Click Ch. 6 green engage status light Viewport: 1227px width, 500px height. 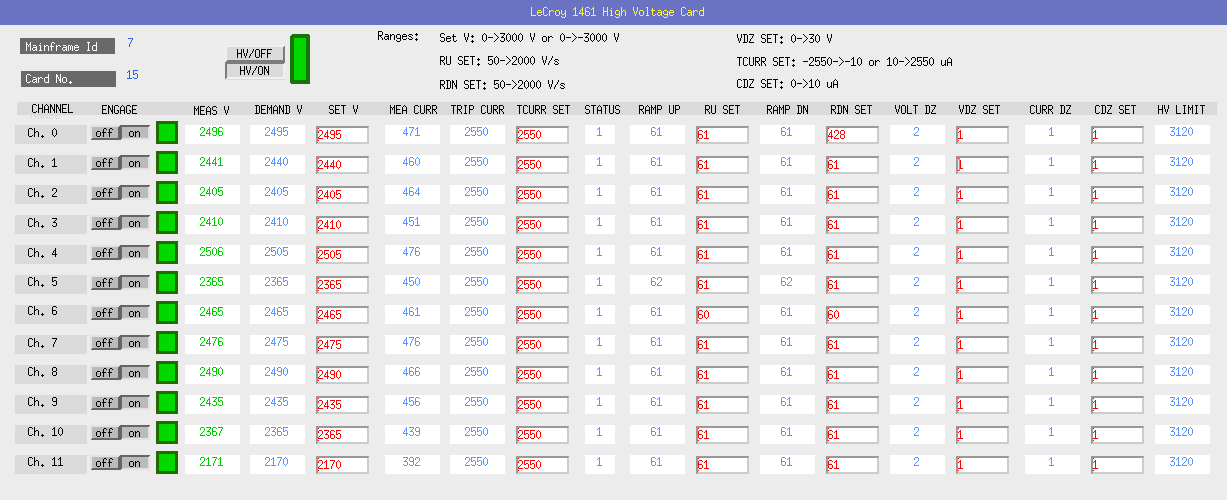click(x=167, y=313)
